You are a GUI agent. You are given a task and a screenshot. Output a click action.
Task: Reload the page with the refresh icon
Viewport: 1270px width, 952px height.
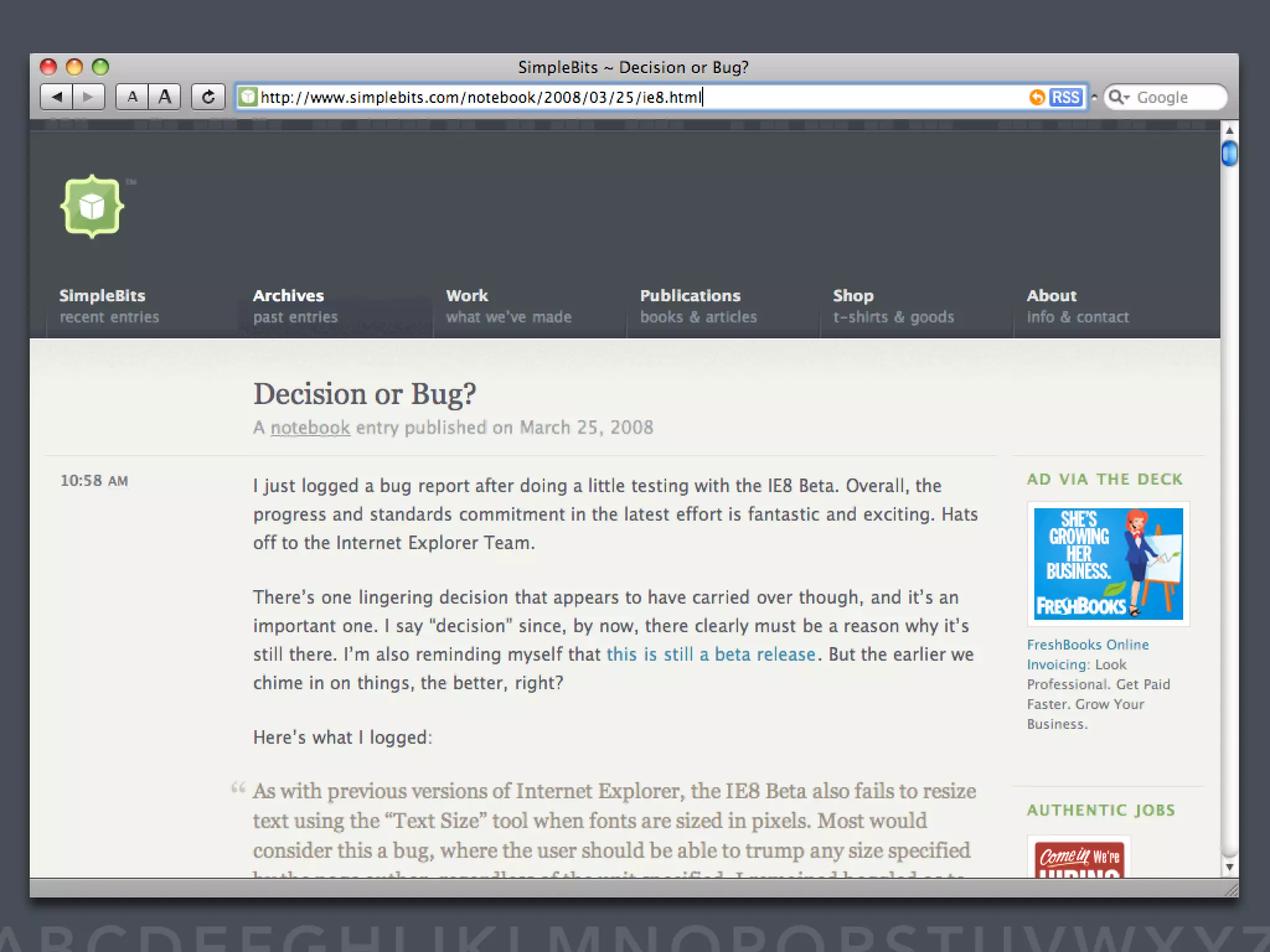[x=208, y=97]
